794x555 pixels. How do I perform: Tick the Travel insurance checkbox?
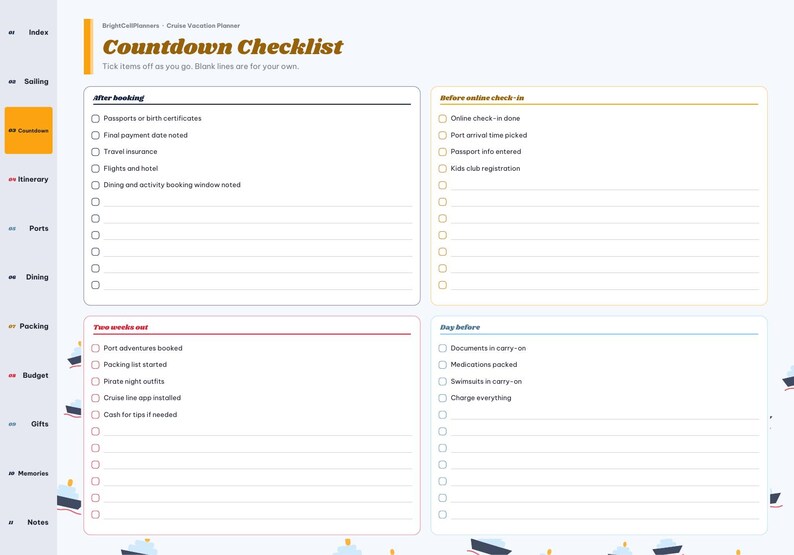(x=95, y=152)
